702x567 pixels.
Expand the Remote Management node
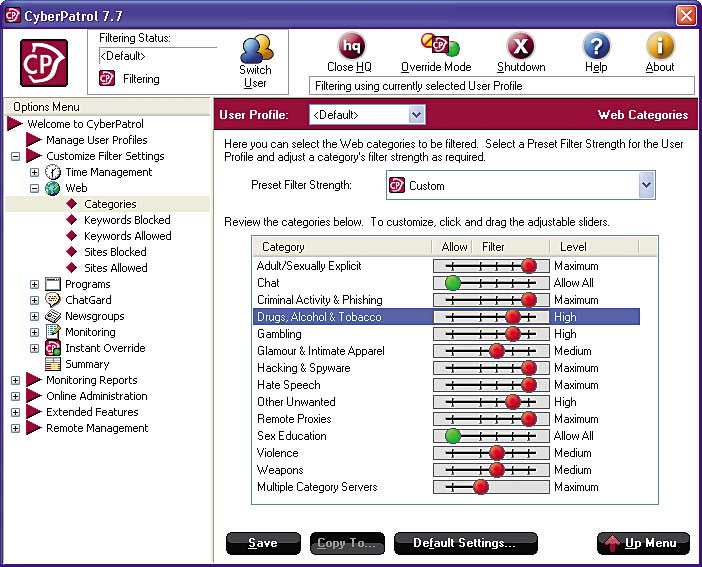pyautogui.click(x=15, y=429)
